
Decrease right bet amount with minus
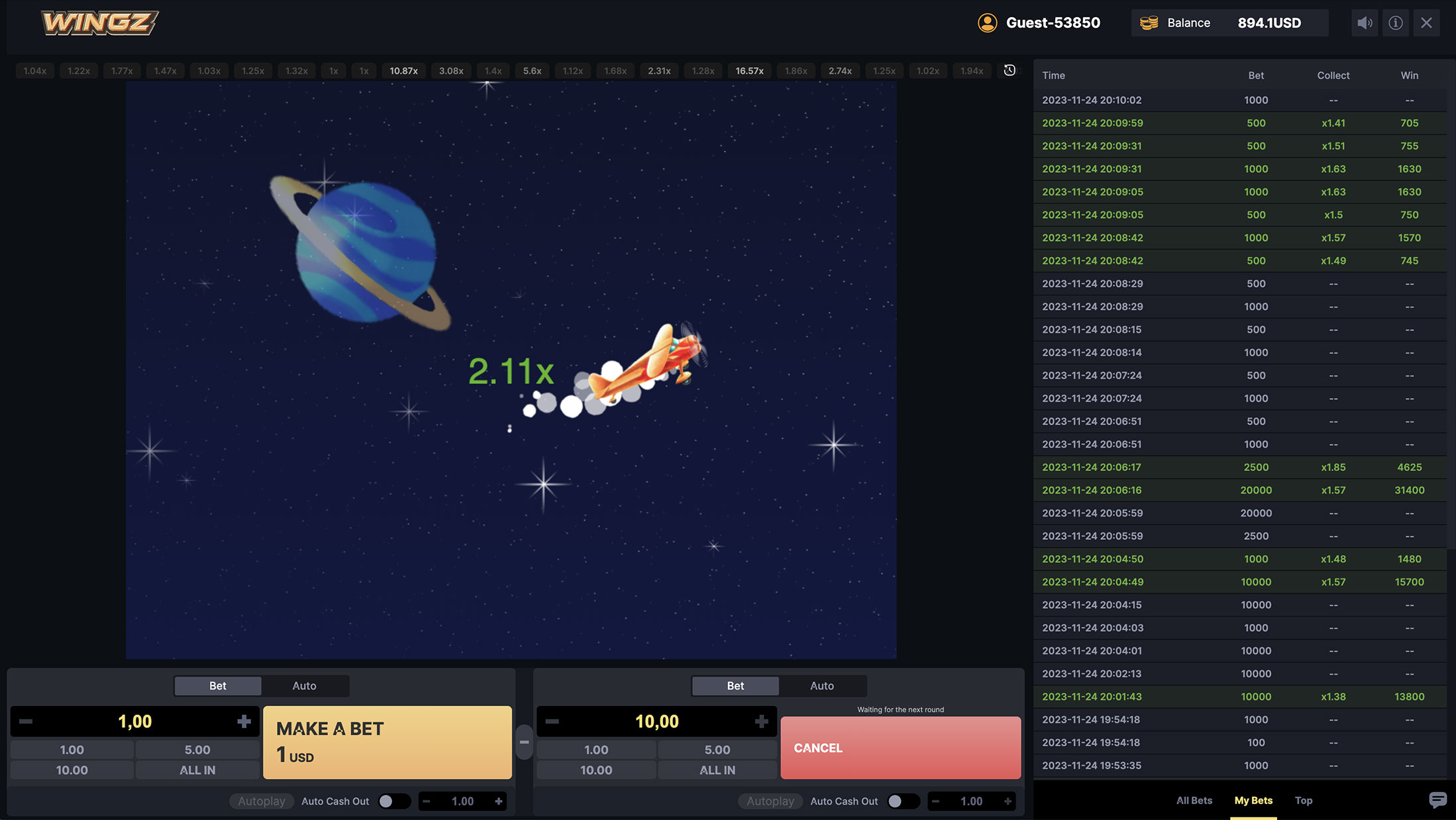click(x=552, y=721)
